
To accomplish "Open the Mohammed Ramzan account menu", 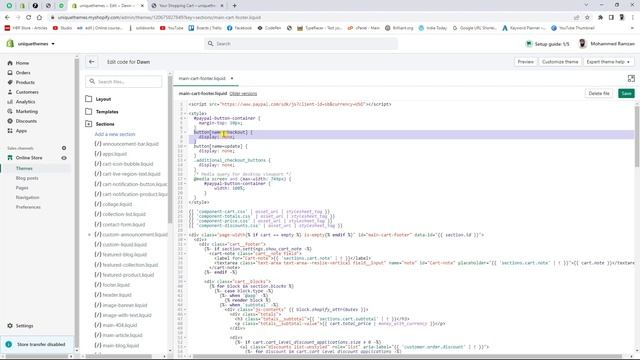I will pyautogui.click(x=607, y=44).
